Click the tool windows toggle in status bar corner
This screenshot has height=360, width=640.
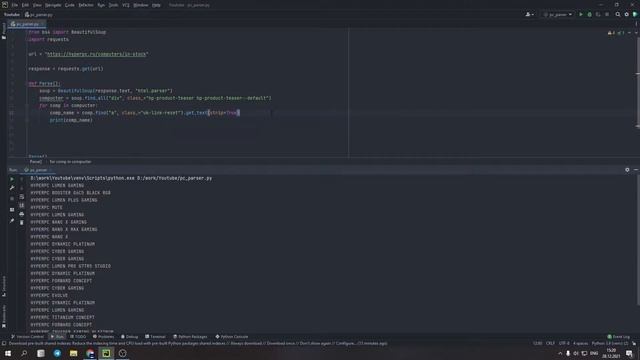(x=3, y=344)
